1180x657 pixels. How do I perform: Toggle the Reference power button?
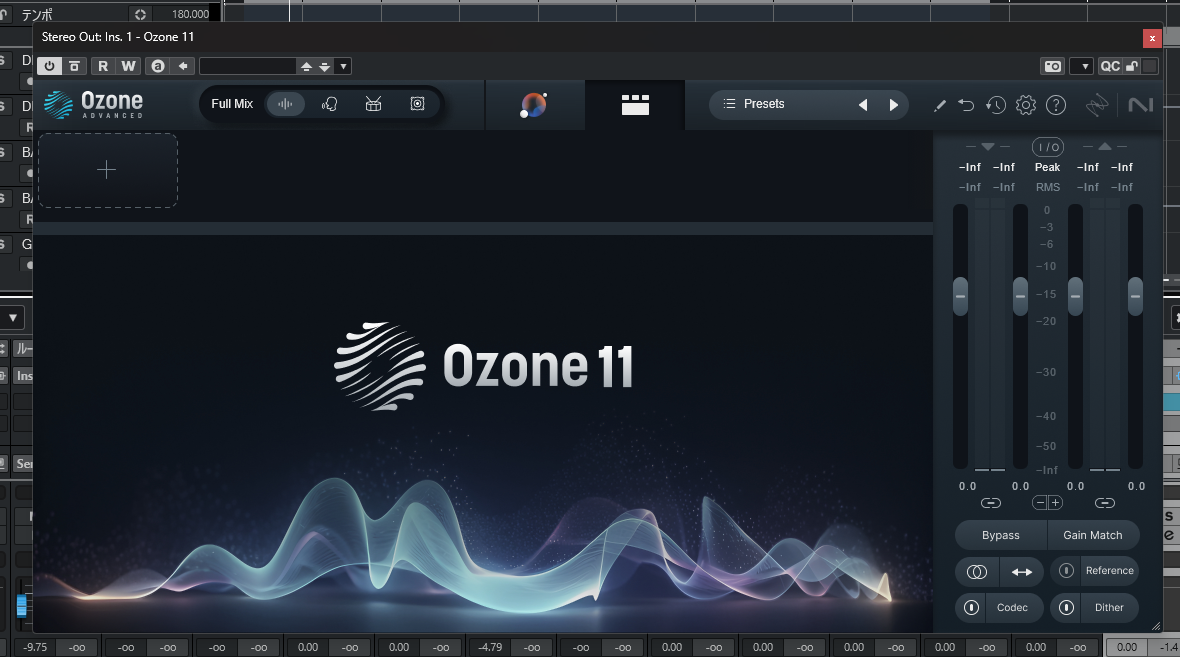(1066, 571)
